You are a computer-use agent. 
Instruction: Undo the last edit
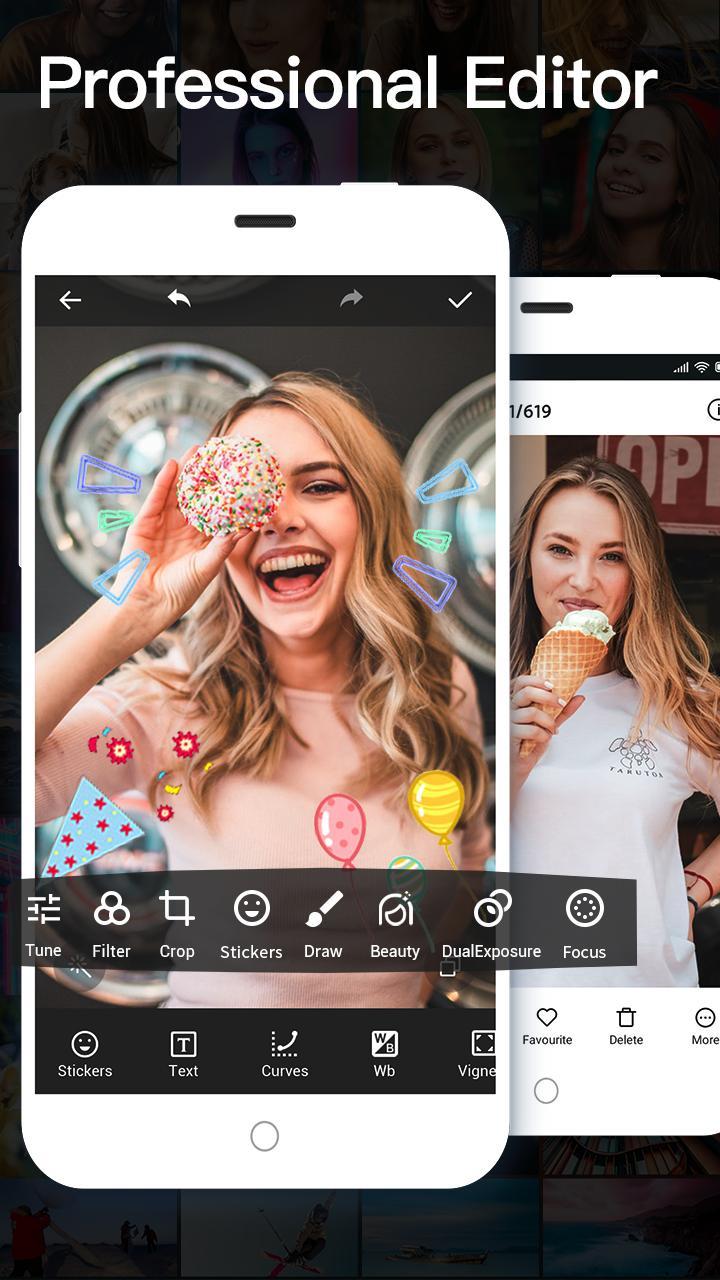[179, 299]
